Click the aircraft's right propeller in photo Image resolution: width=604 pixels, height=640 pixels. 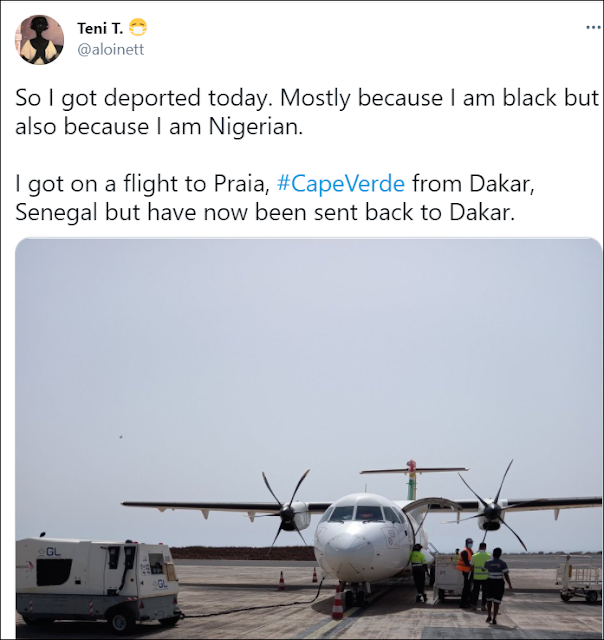coord(493,508)
